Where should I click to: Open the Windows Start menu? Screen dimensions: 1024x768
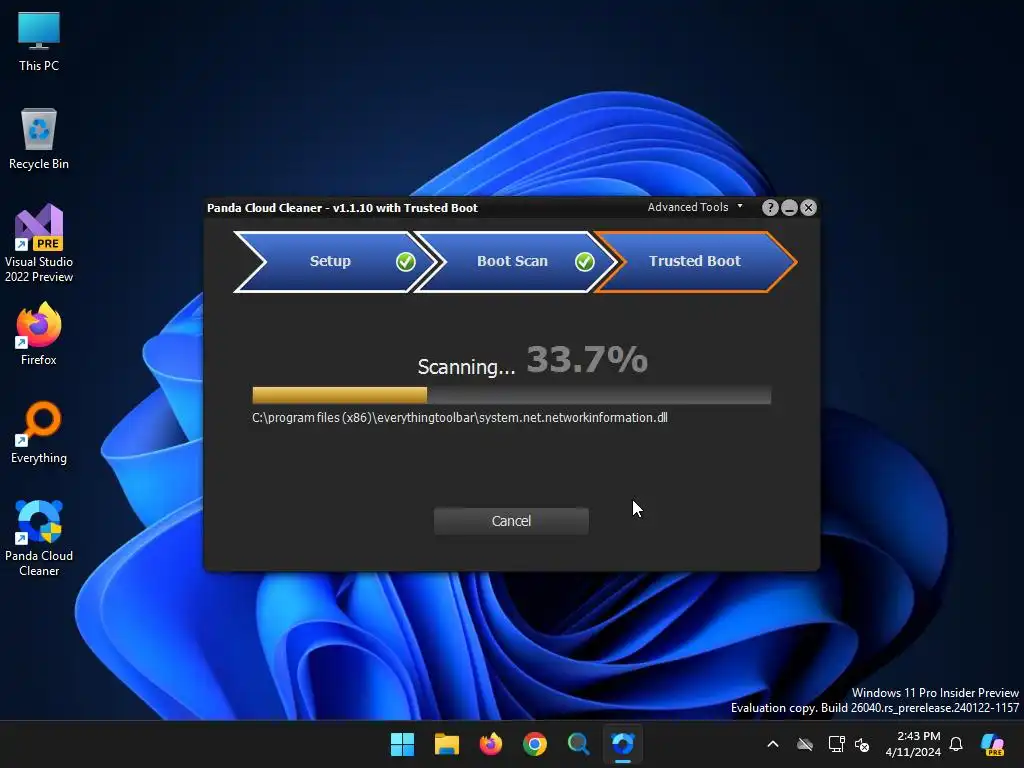click(402, 744)
